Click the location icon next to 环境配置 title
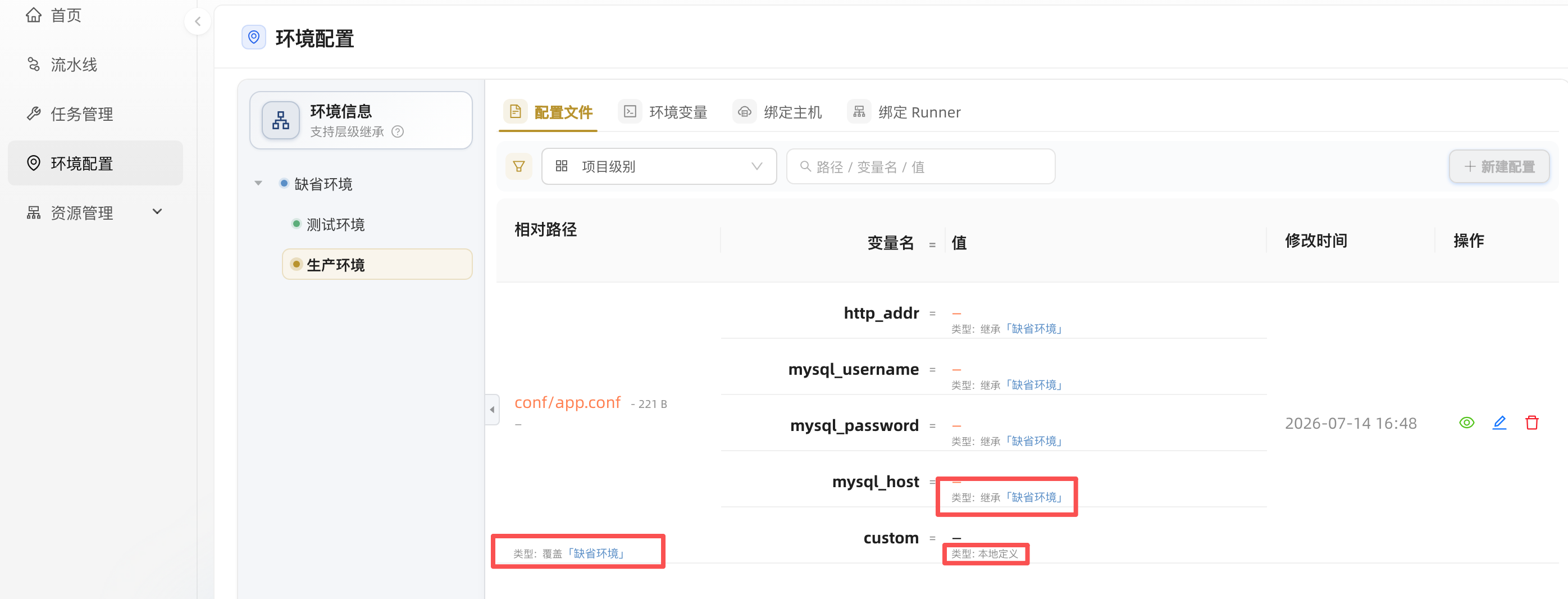The height and width of the screenshot is (599, 1568). pos(254,37)
